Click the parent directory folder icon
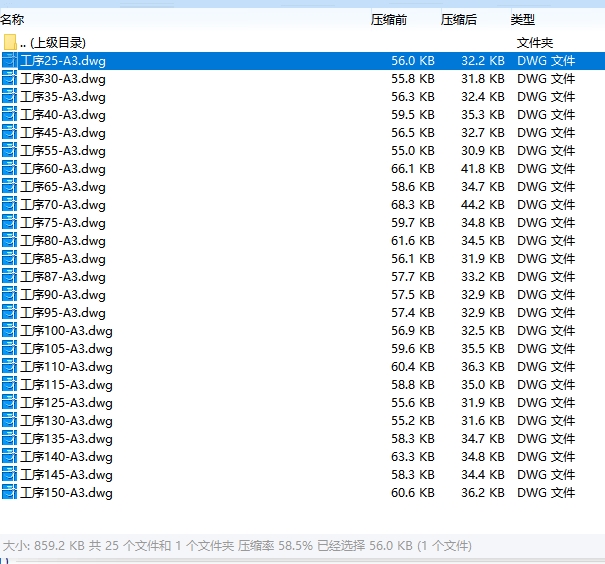 (10, 42)
